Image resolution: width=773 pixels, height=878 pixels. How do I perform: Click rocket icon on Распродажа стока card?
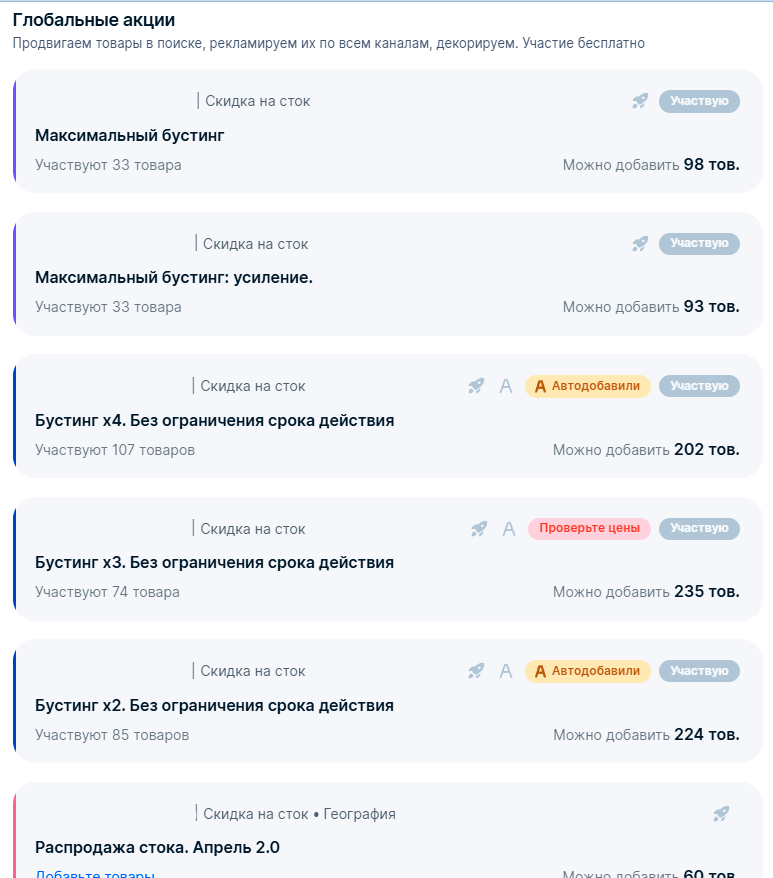[721, 814]
